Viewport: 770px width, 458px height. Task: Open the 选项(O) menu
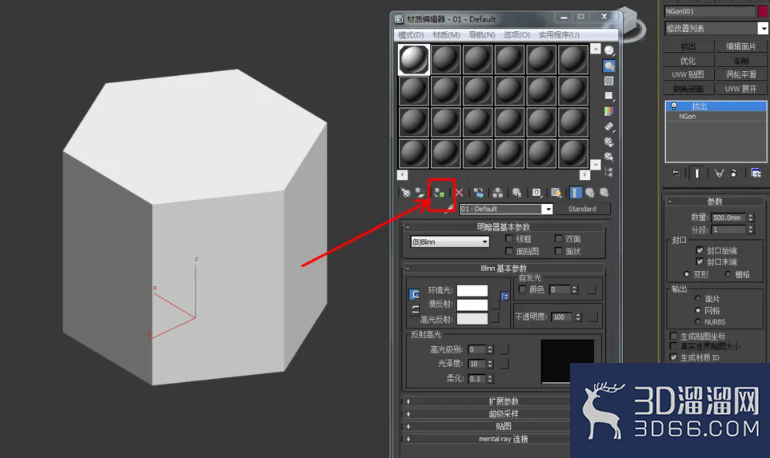coord(517,35)
